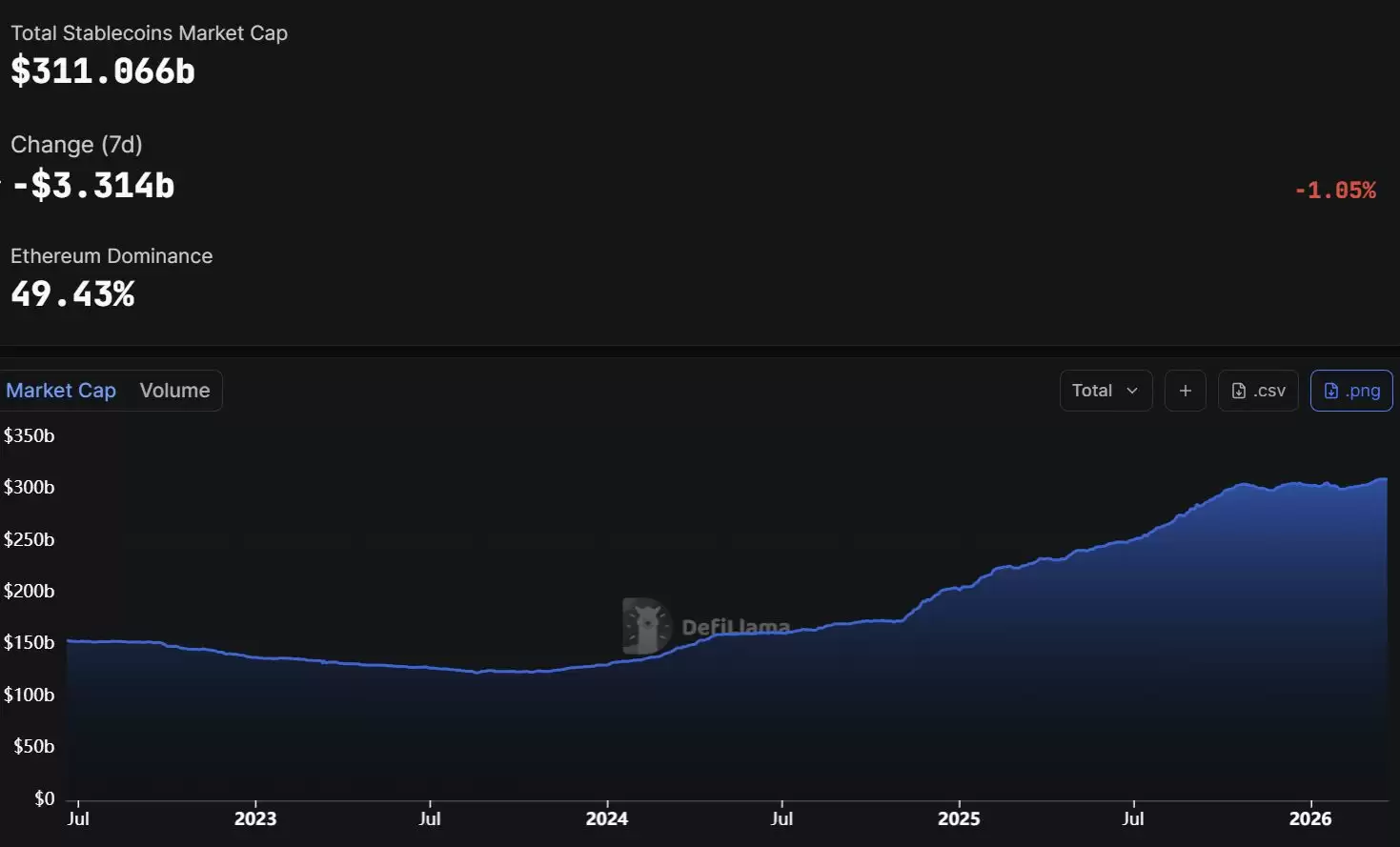The image size is (1400, 847).
Task: Click the -$3.314b change value
Action: (92, 185)
